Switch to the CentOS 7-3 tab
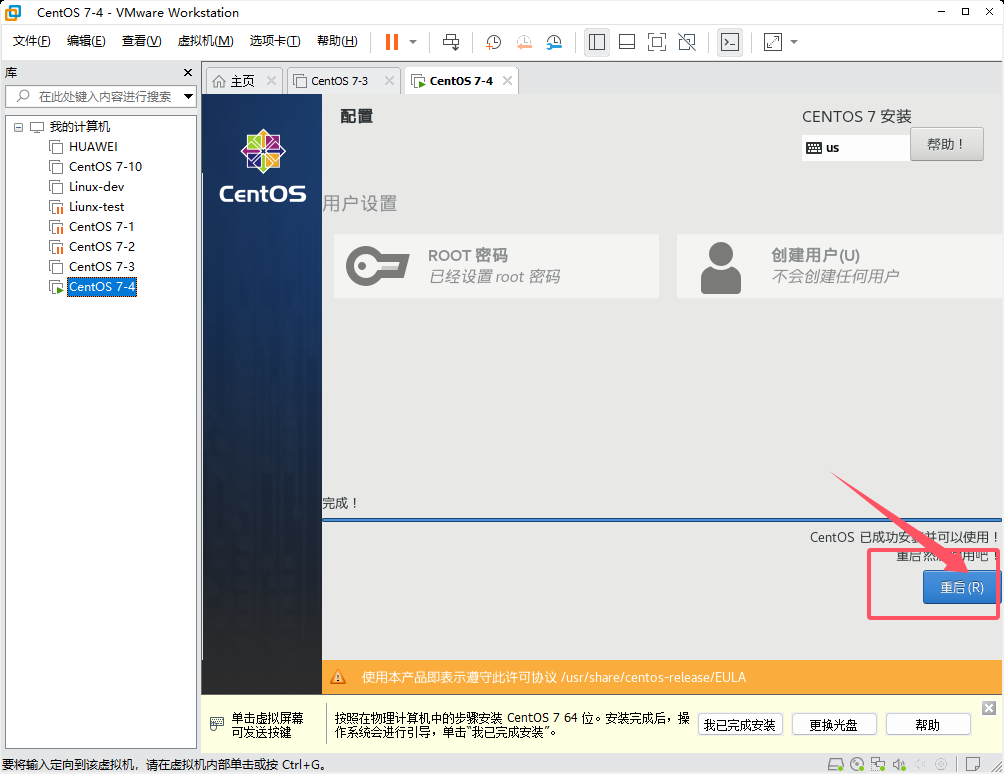Image resolution: width=1004 pixels, height=774 pixels. (339, 81)
